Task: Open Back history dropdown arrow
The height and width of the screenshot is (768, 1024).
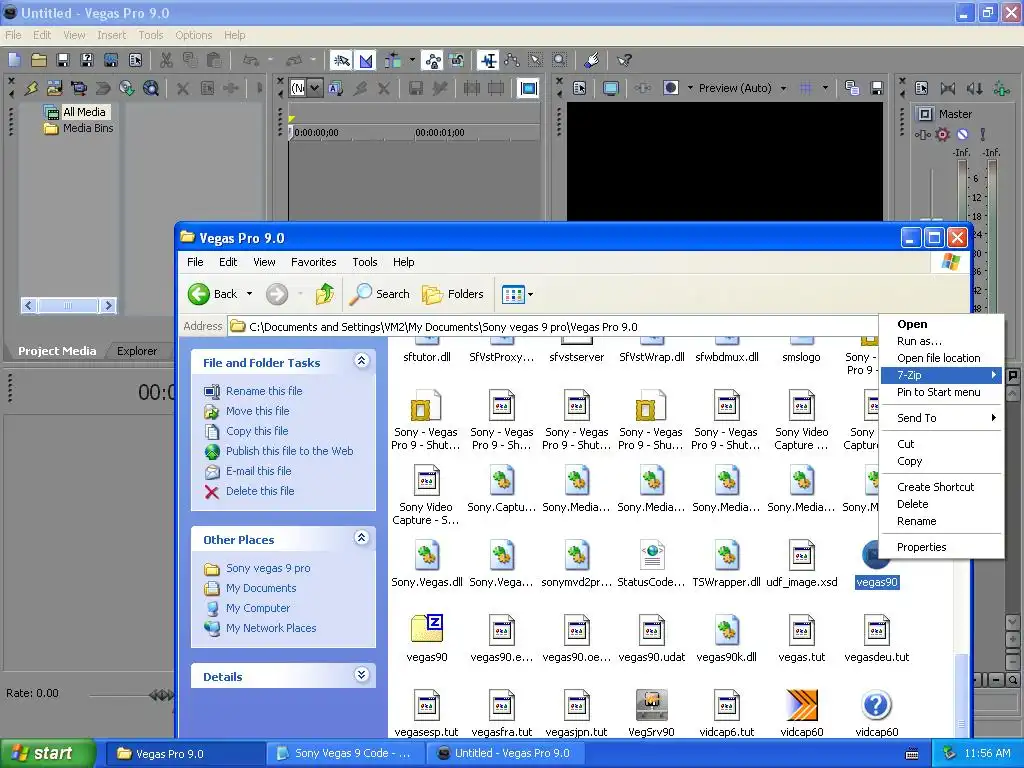Action: pos(249,295)
